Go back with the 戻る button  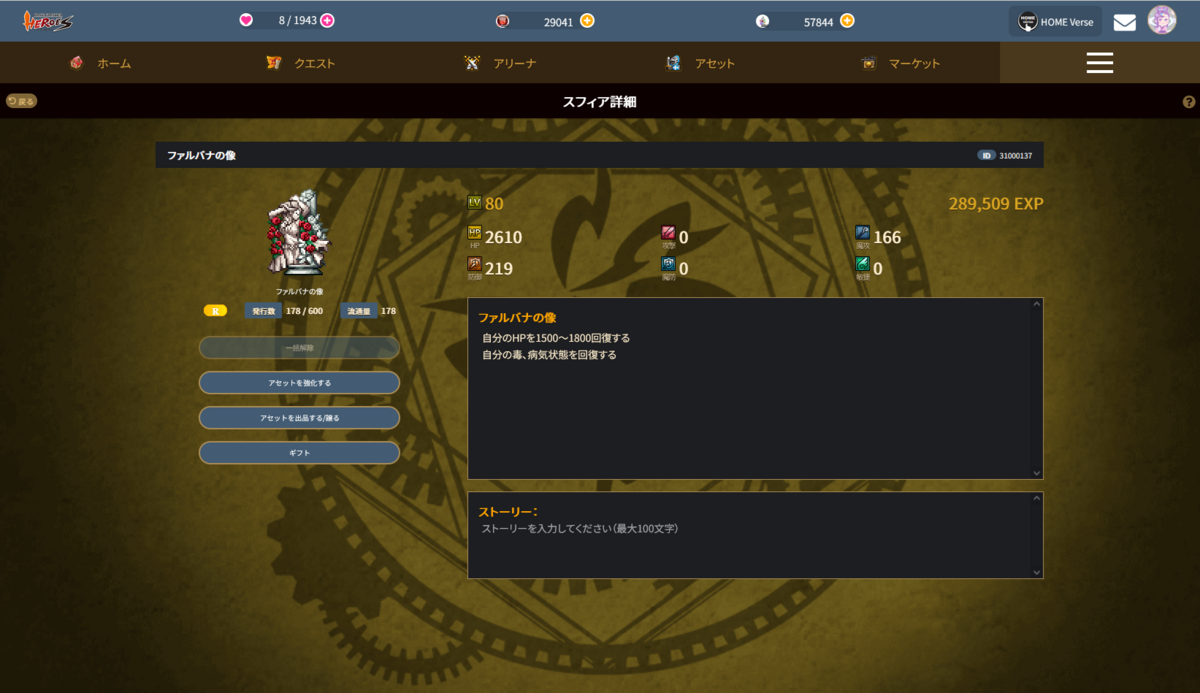pos(21,101)
